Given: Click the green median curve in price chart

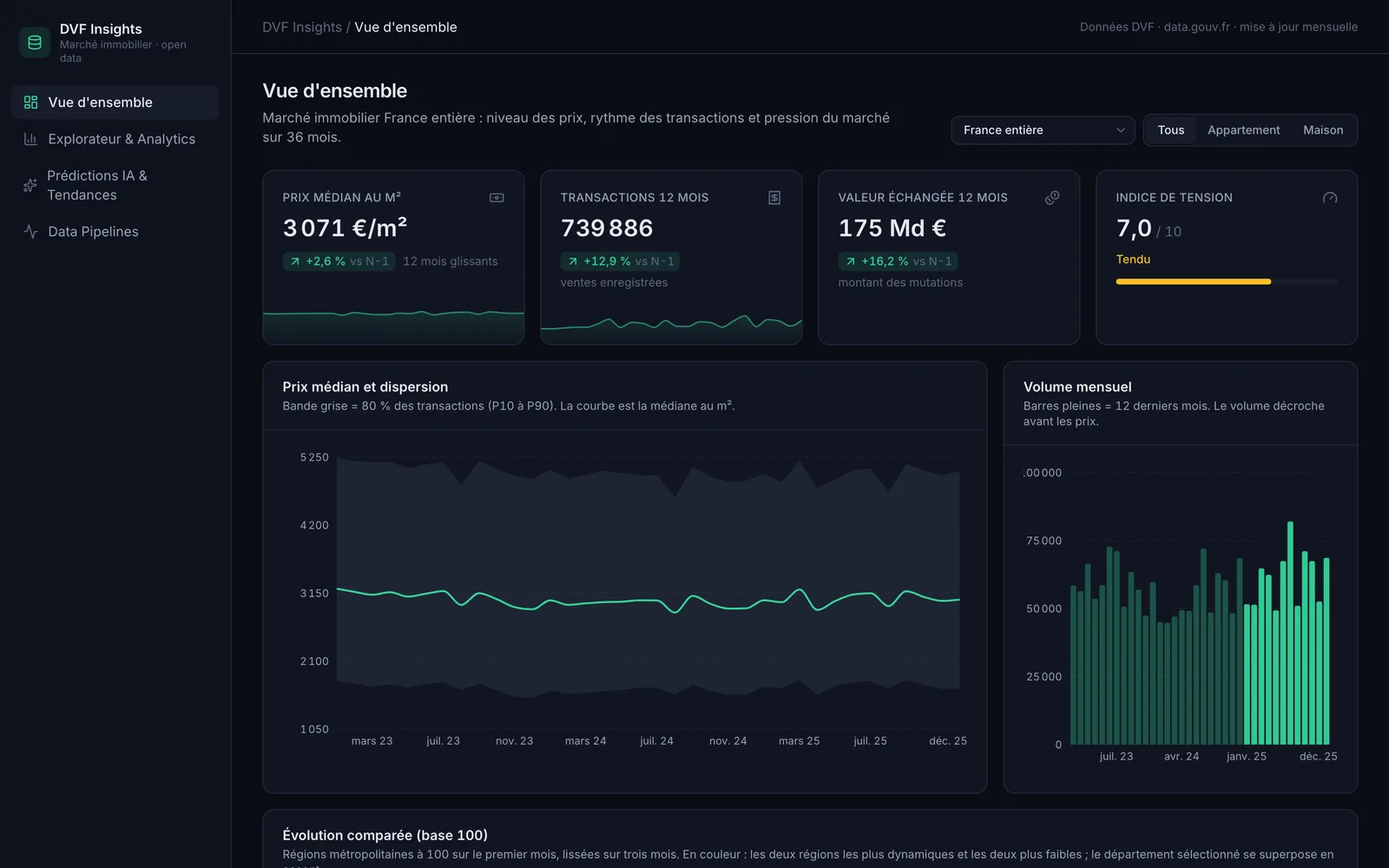Looking at the screenshot, I should (x=648, y=600).
